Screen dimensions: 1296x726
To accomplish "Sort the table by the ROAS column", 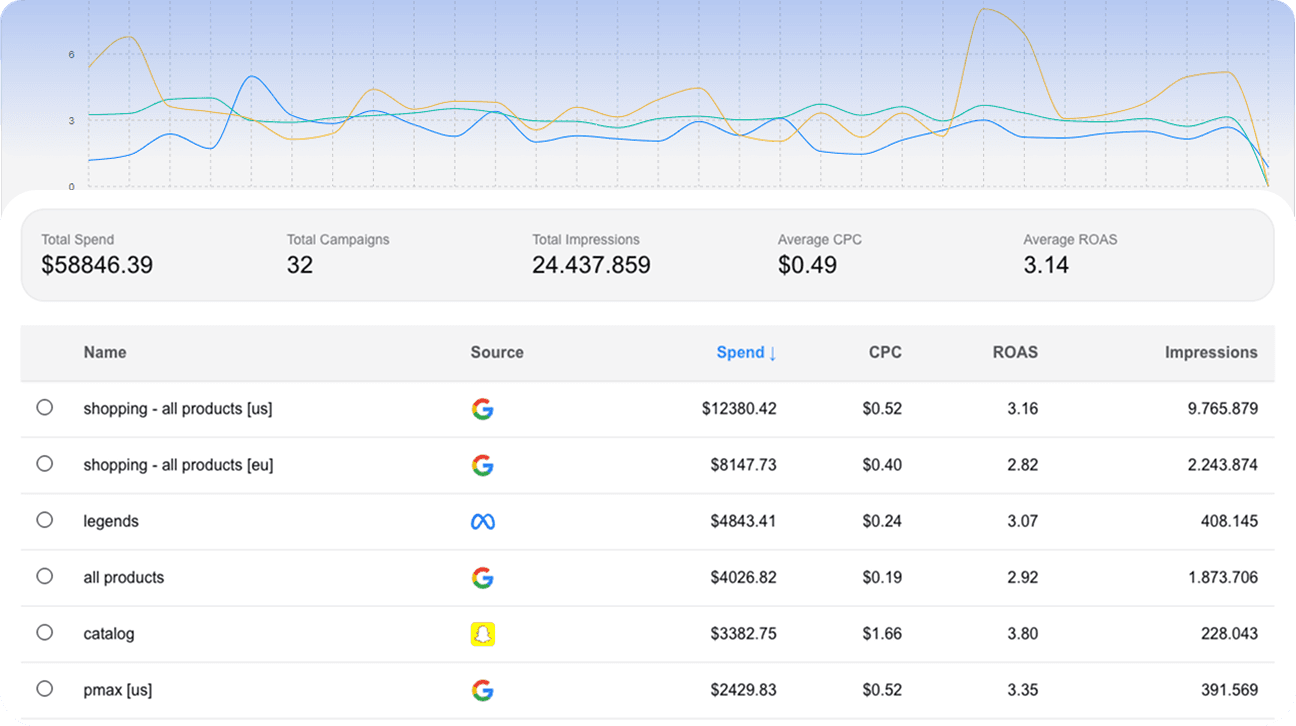I will coord(1015,352).
